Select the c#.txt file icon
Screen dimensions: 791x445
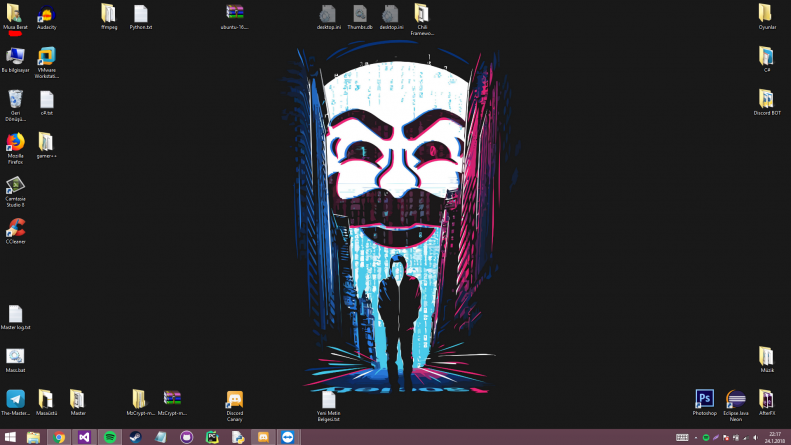(x=46, y=102)
